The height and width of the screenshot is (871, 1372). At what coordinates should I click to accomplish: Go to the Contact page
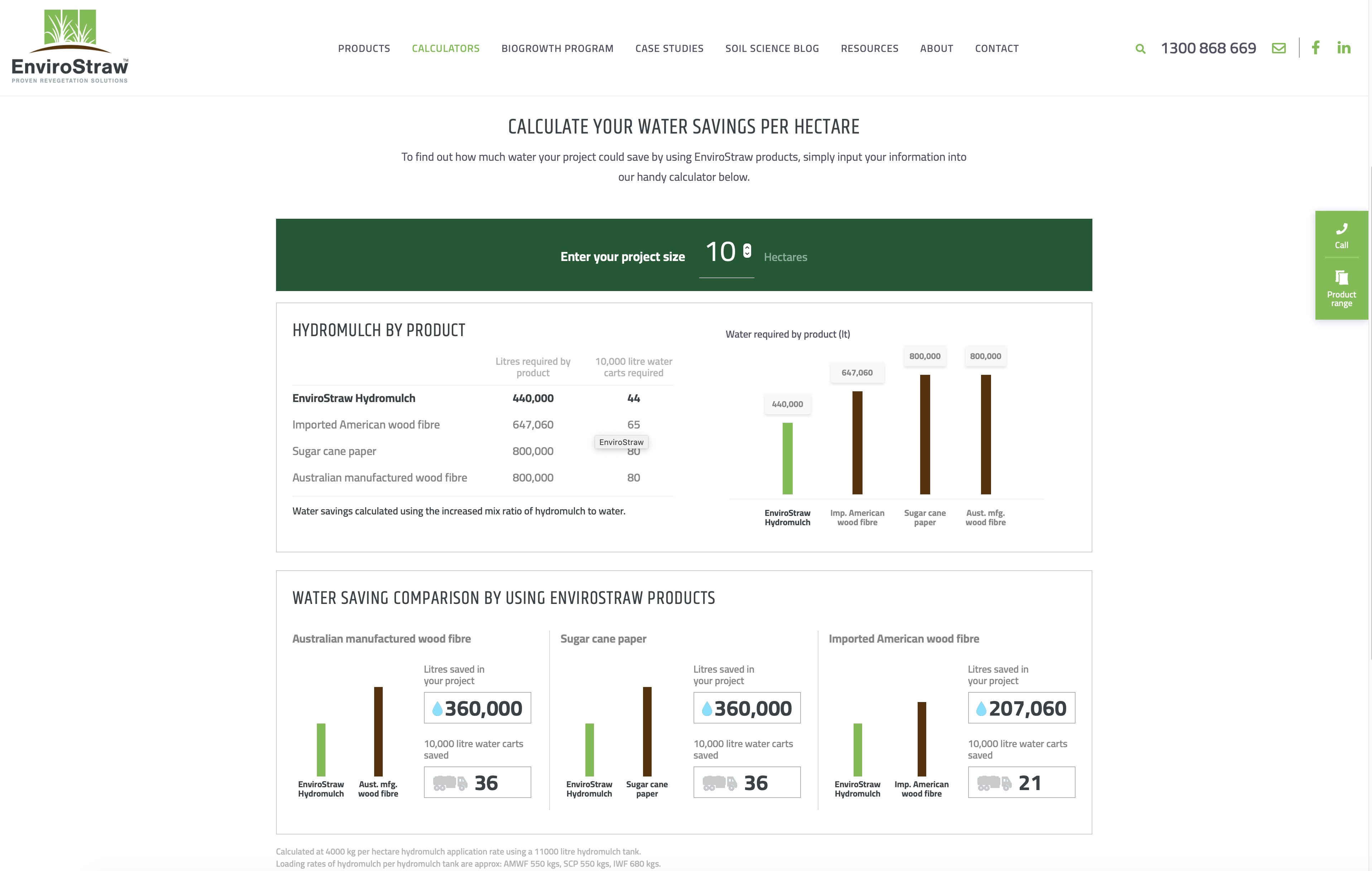click(x=996, y=48)
